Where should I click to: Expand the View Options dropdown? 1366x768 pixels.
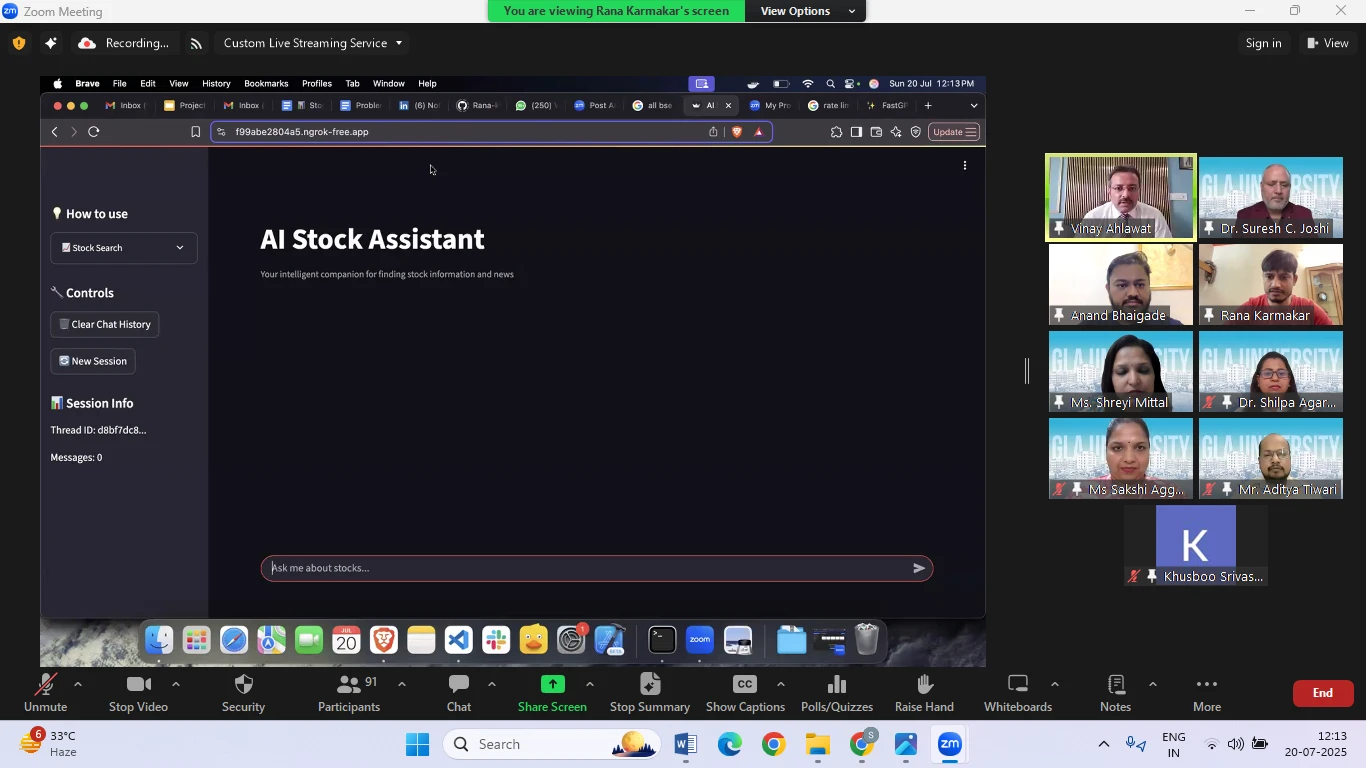tap(808, 11)
